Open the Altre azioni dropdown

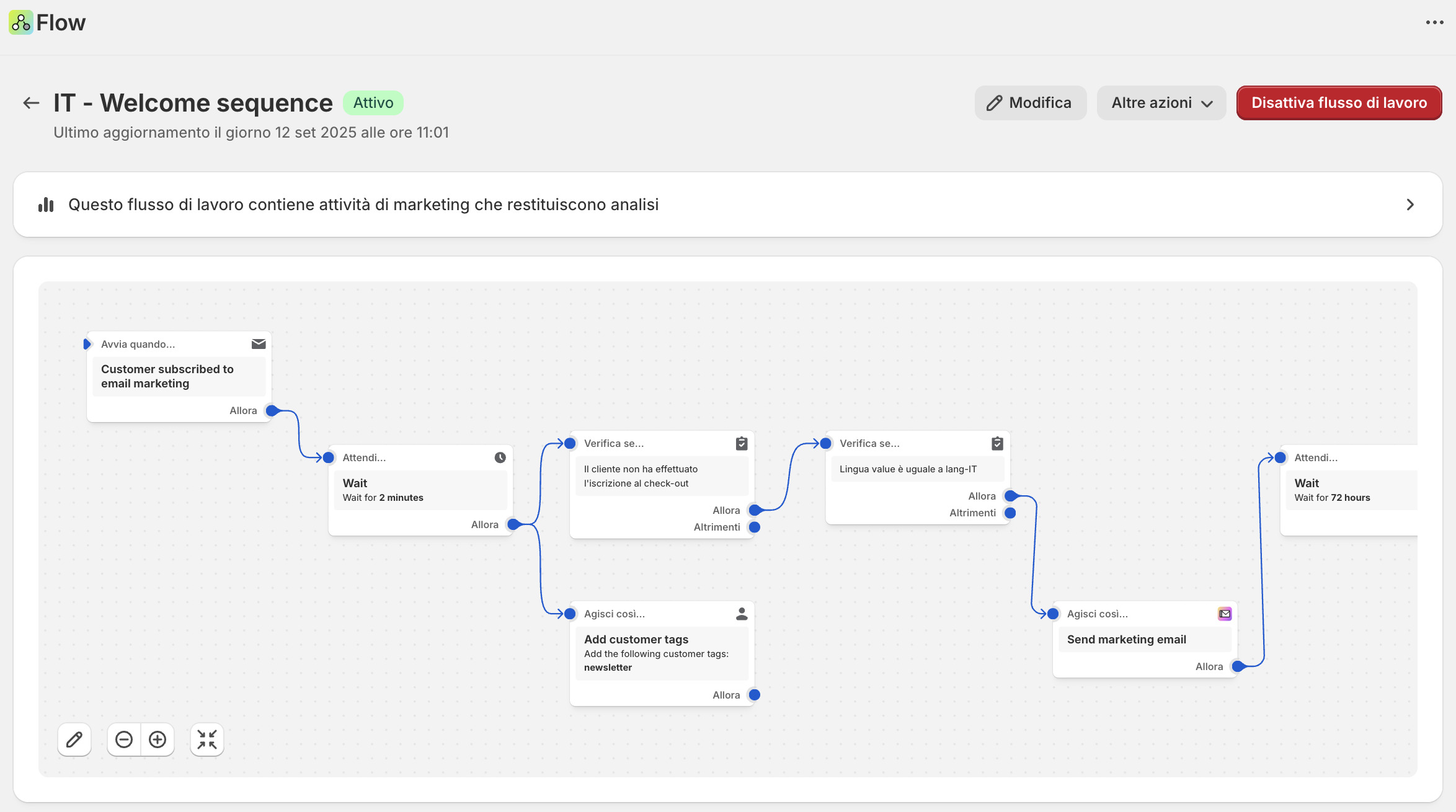(x=1161, y=103)
